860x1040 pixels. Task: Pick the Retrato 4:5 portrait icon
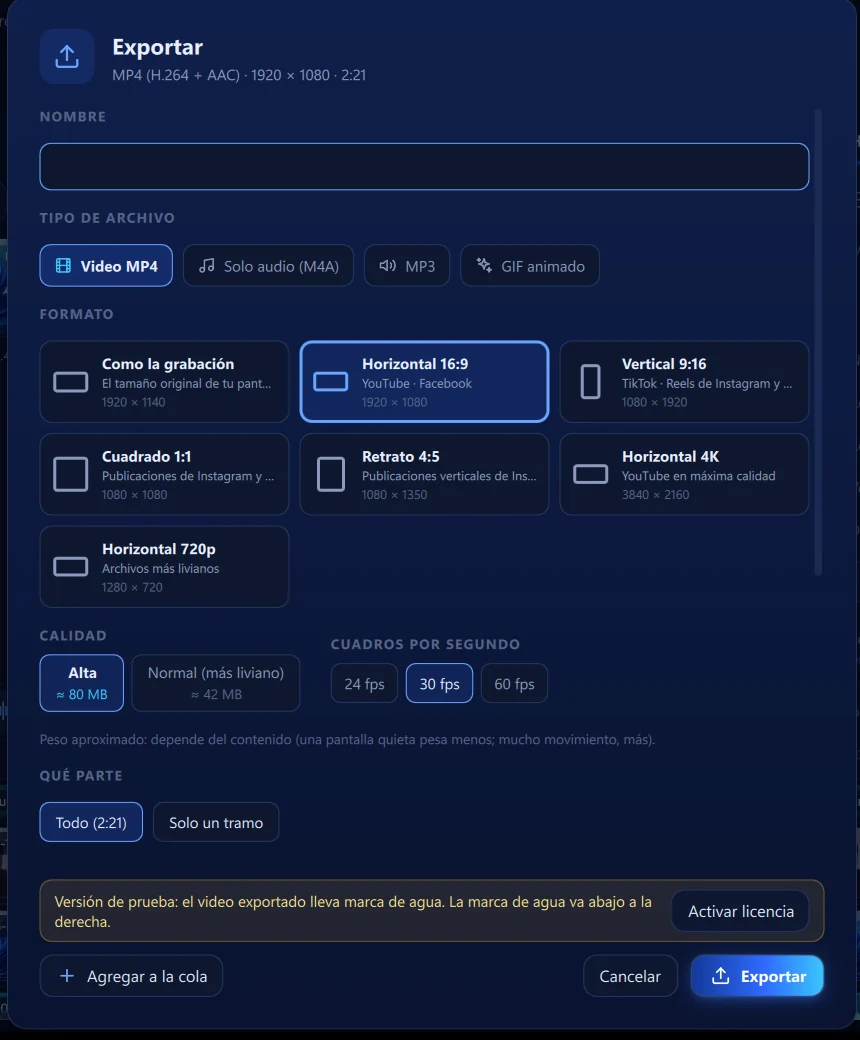click(331, 474)
